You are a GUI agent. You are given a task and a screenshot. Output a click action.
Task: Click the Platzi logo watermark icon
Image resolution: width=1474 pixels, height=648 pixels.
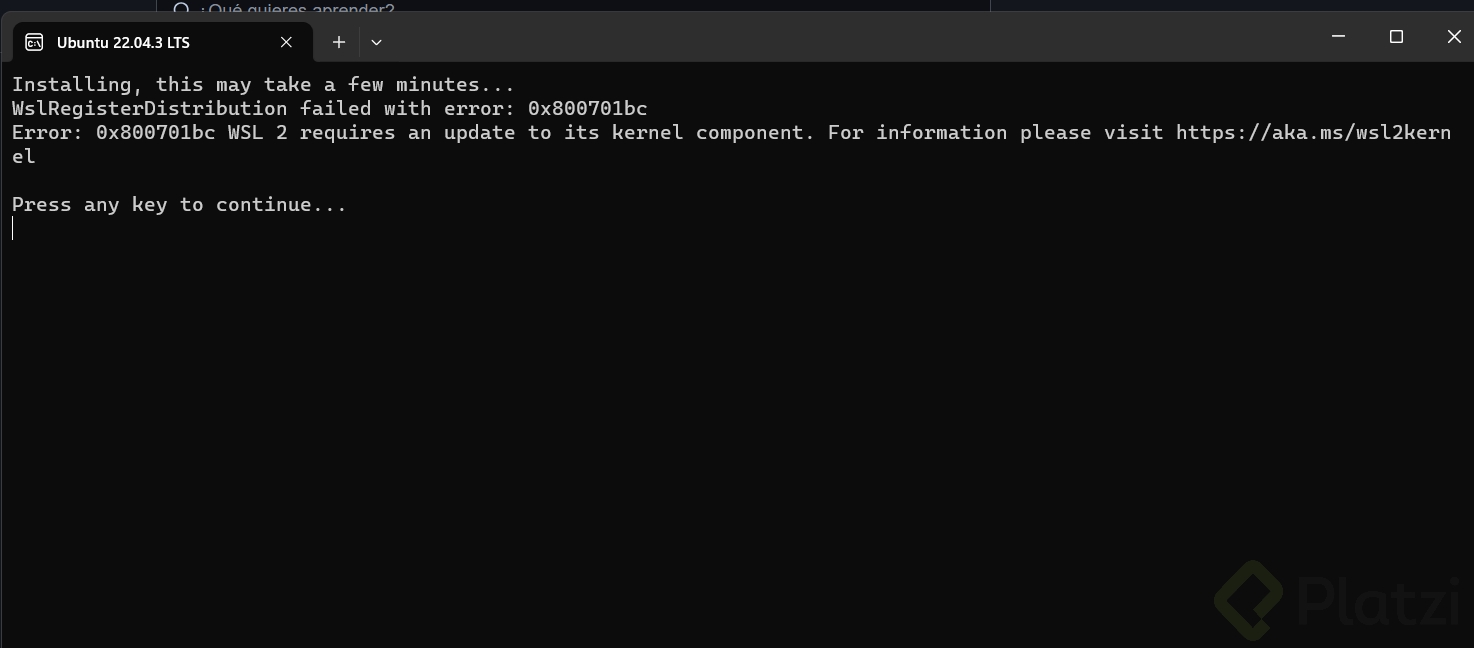tap(1247, 599)
